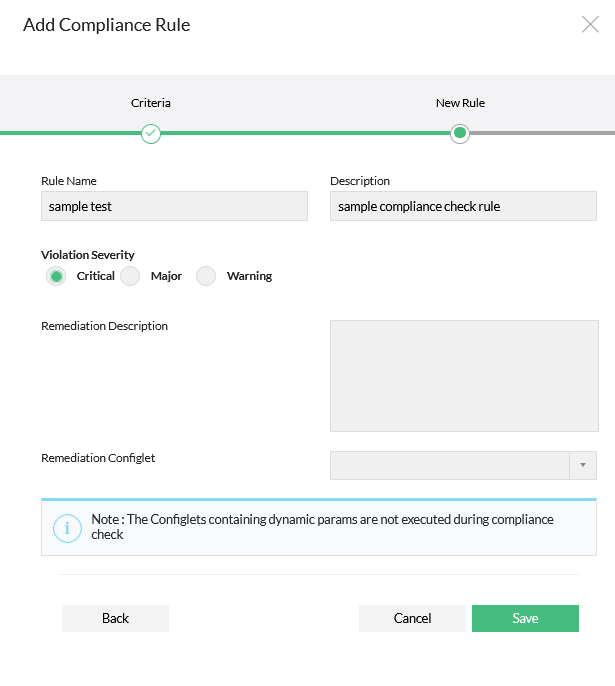Click the Remediation Description text area

click(464, 376)
